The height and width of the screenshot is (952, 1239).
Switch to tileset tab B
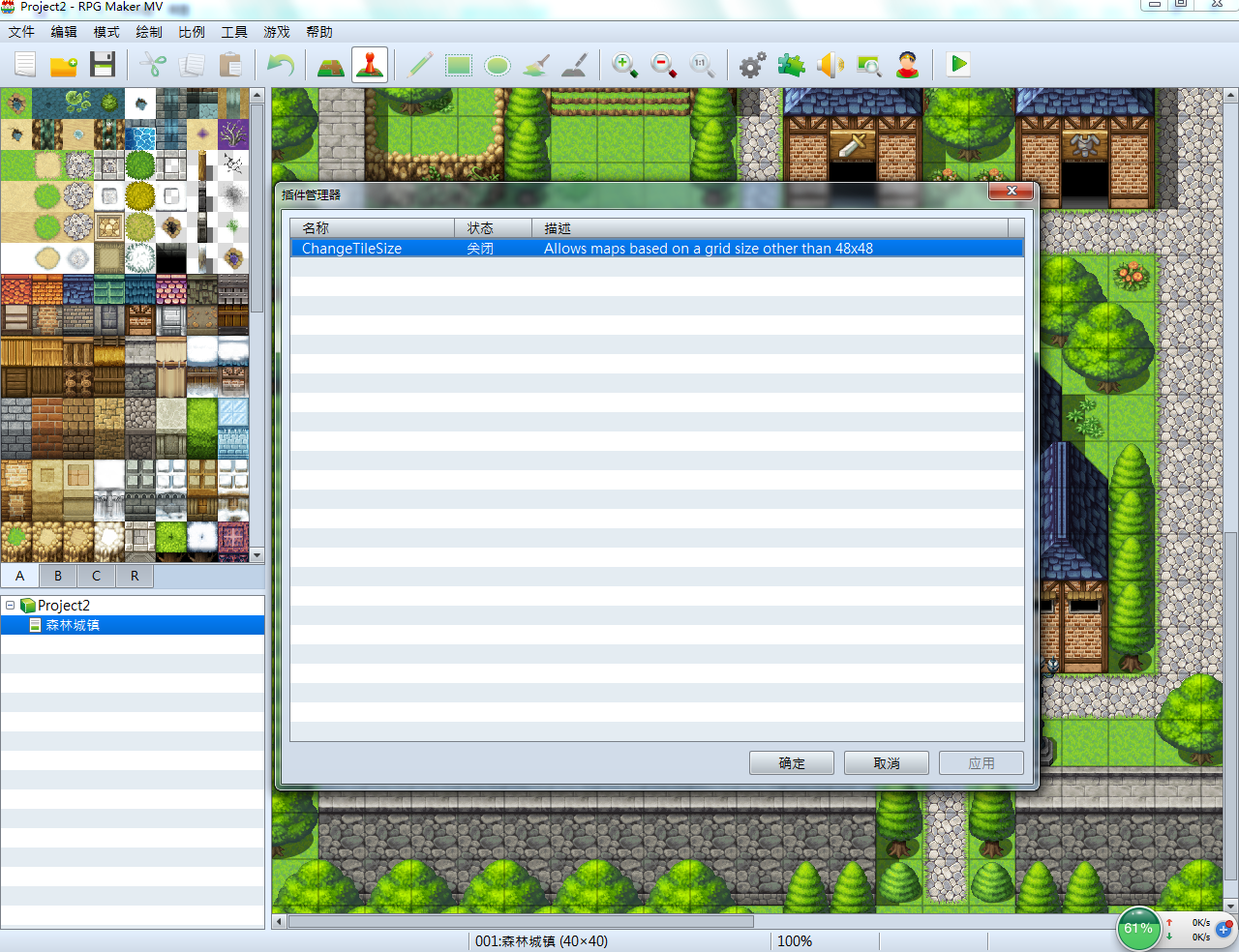58,576
